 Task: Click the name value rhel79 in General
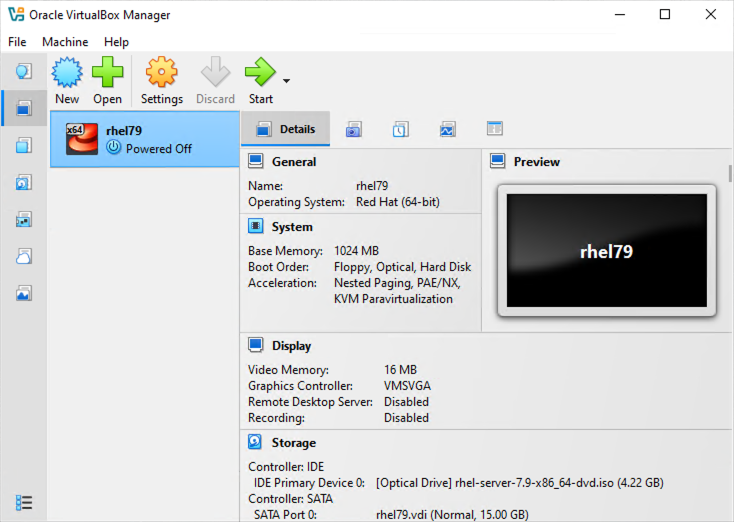tap(372, 186)
